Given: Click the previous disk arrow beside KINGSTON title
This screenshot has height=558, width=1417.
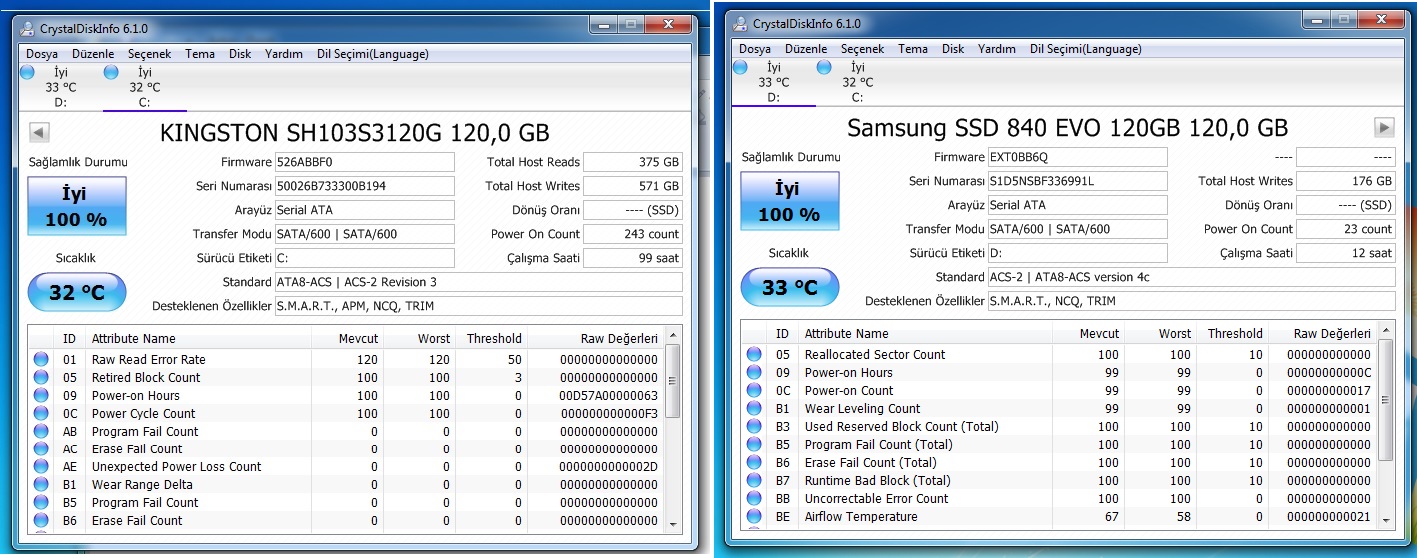Looking at the screenshot, I should [x=39, y=132].
